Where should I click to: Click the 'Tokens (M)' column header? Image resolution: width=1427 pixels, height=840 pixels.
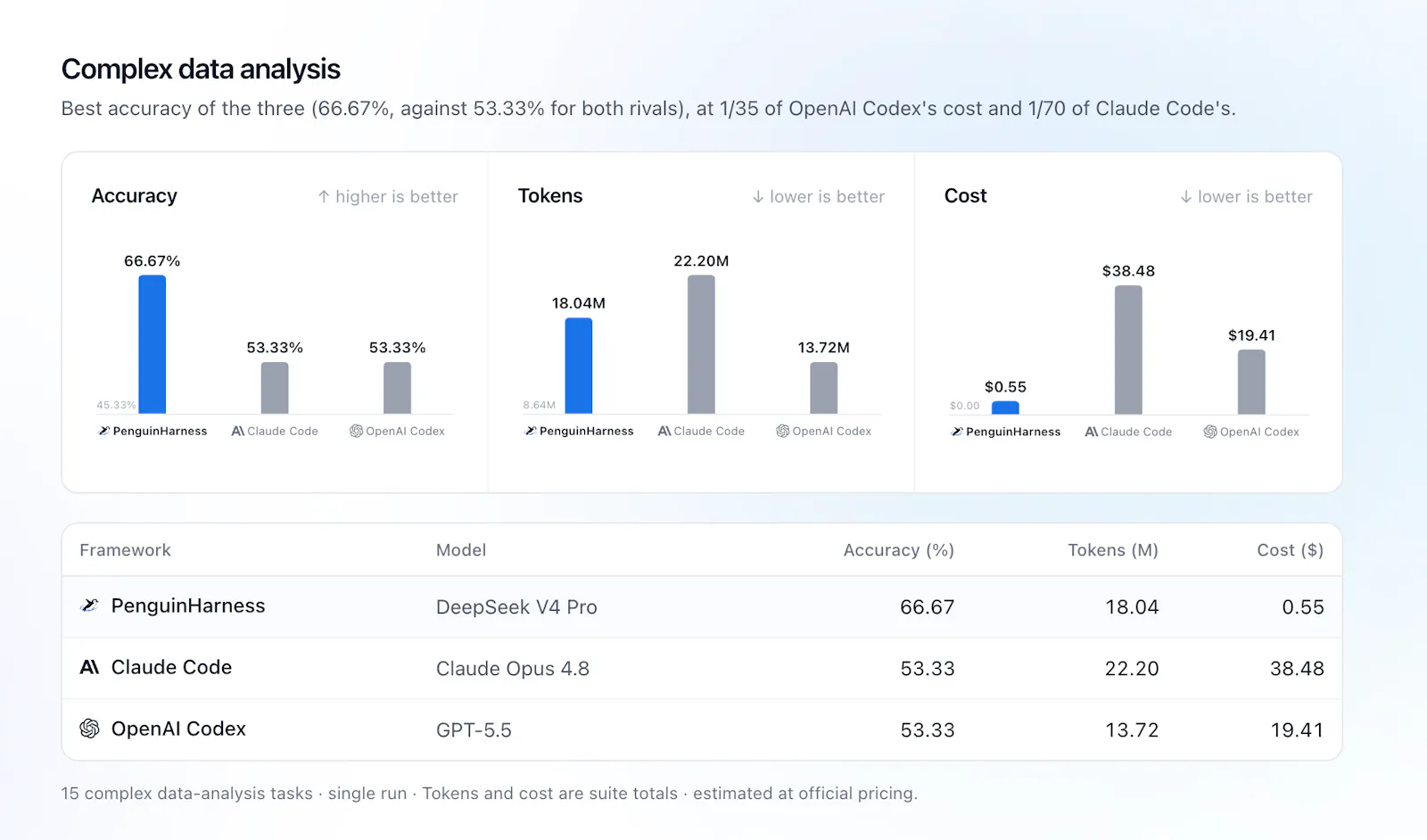coord(1113,550)
